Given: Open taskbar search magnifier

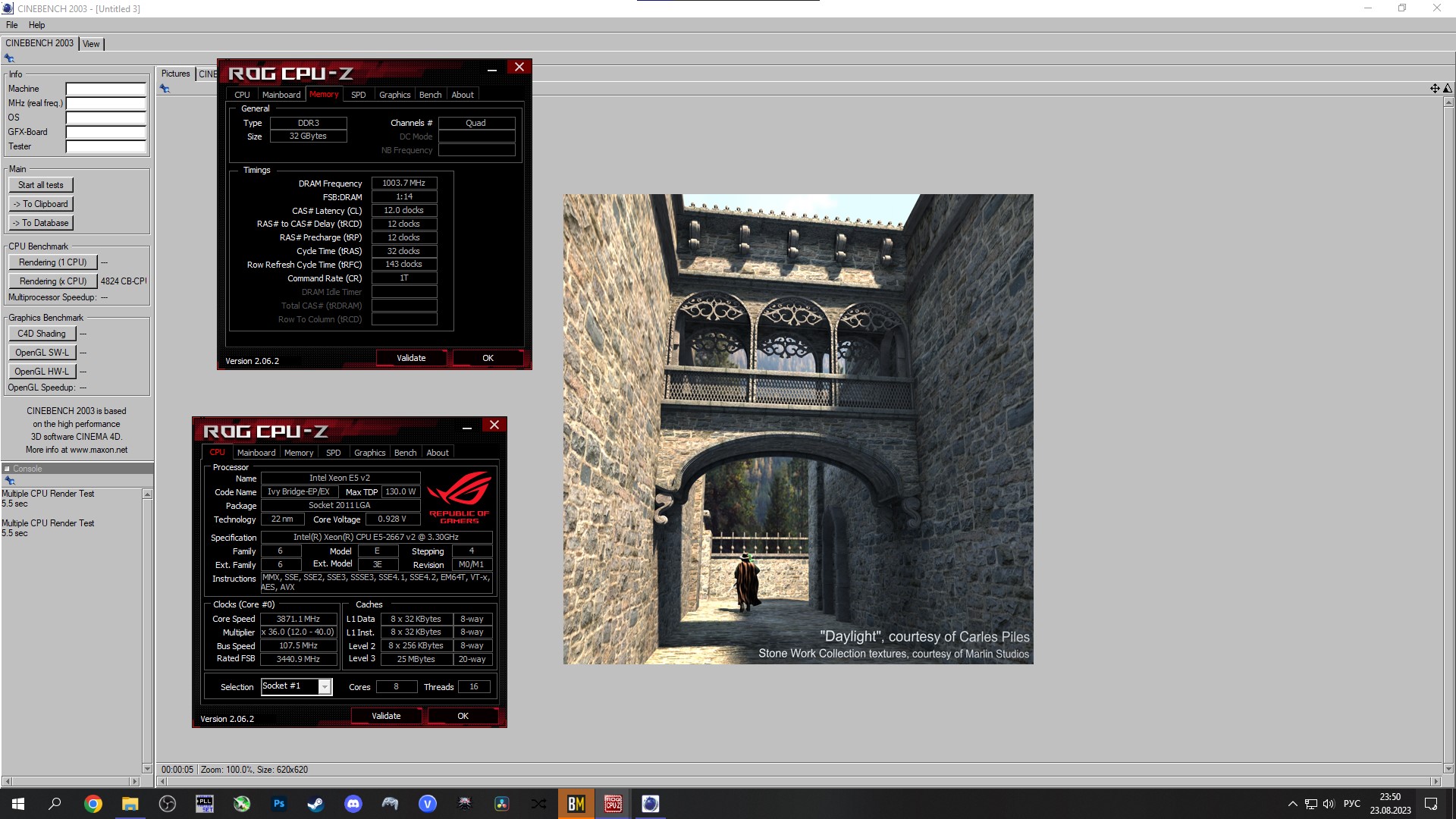Looking at the screenshot, I should pyautogui.click(x=55, y=804).
